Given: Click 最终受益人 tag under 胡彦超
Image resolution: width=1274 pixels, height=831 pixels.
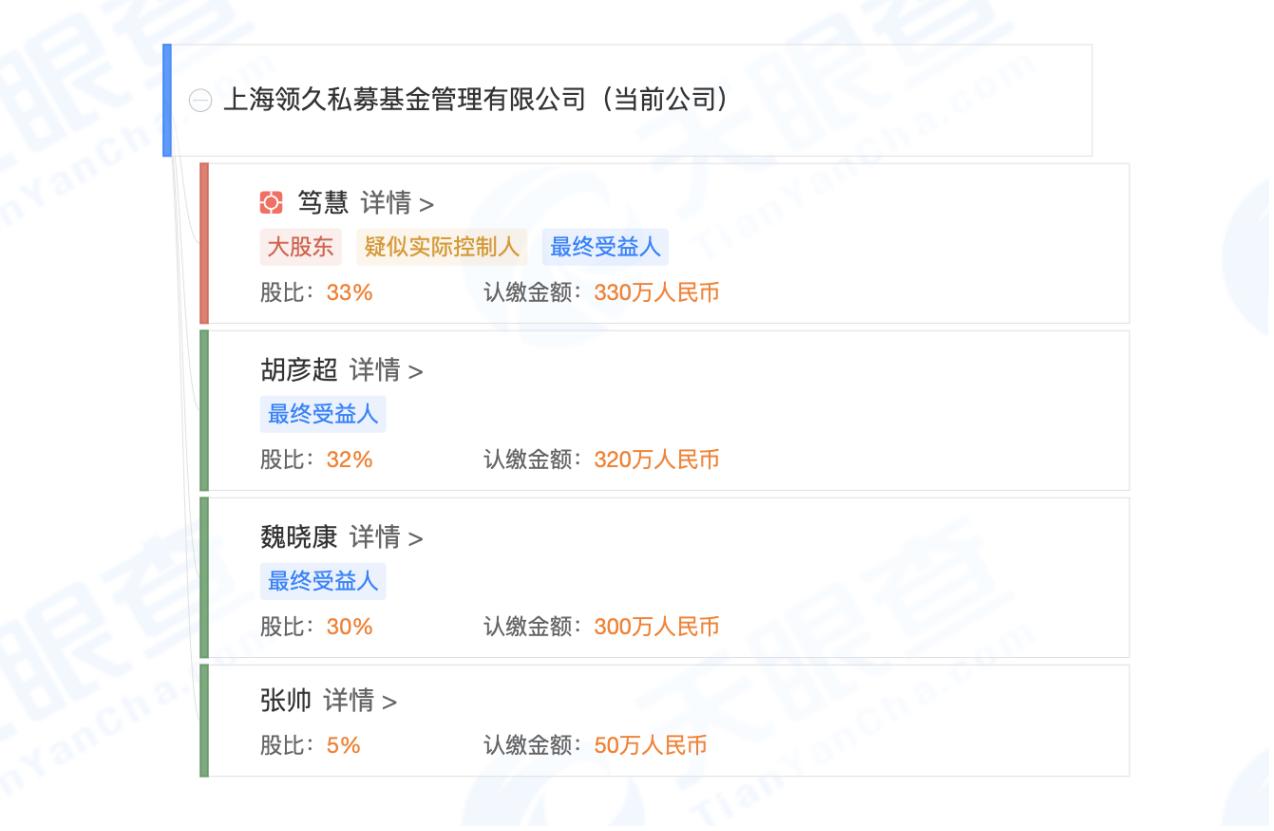Looking at the screenshot, I should [323, 413].
